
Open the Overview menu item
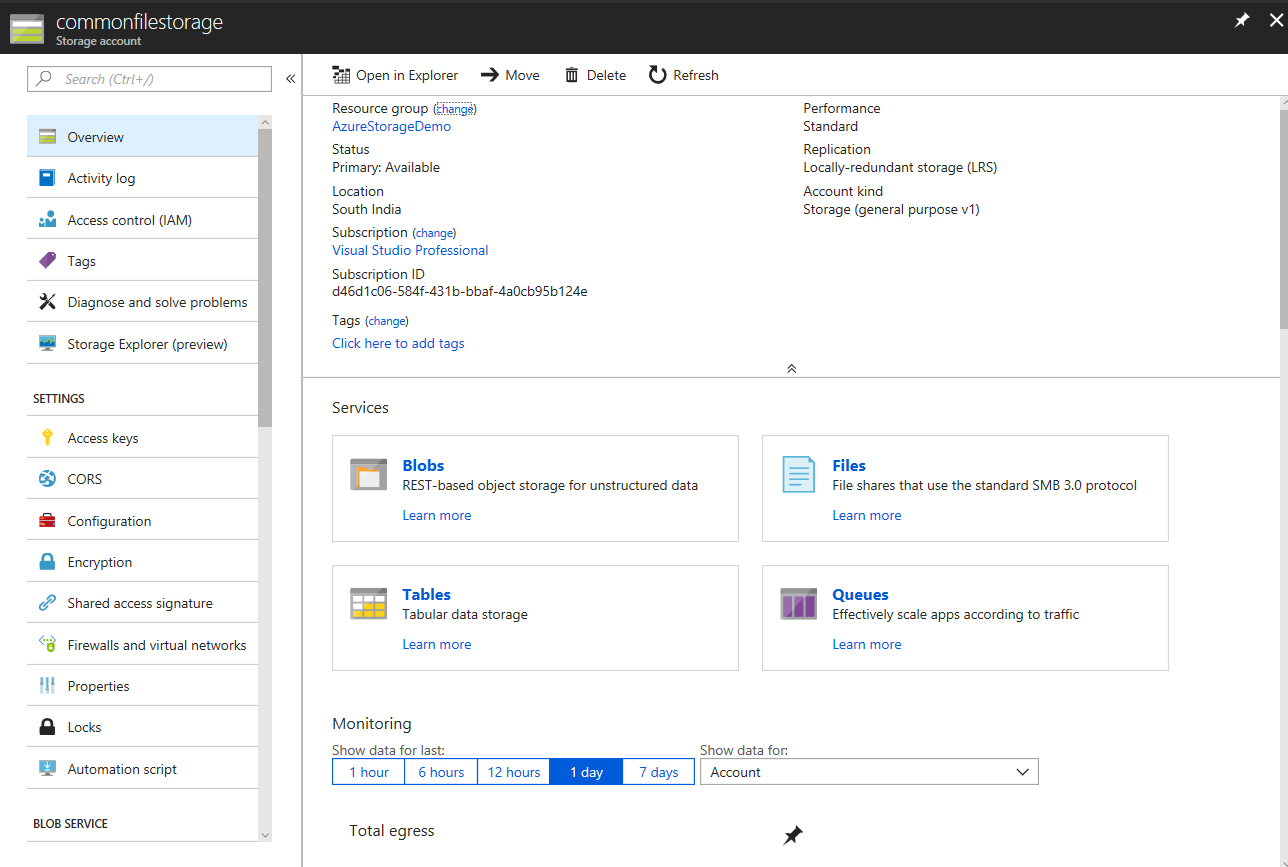tap(142, 137)
